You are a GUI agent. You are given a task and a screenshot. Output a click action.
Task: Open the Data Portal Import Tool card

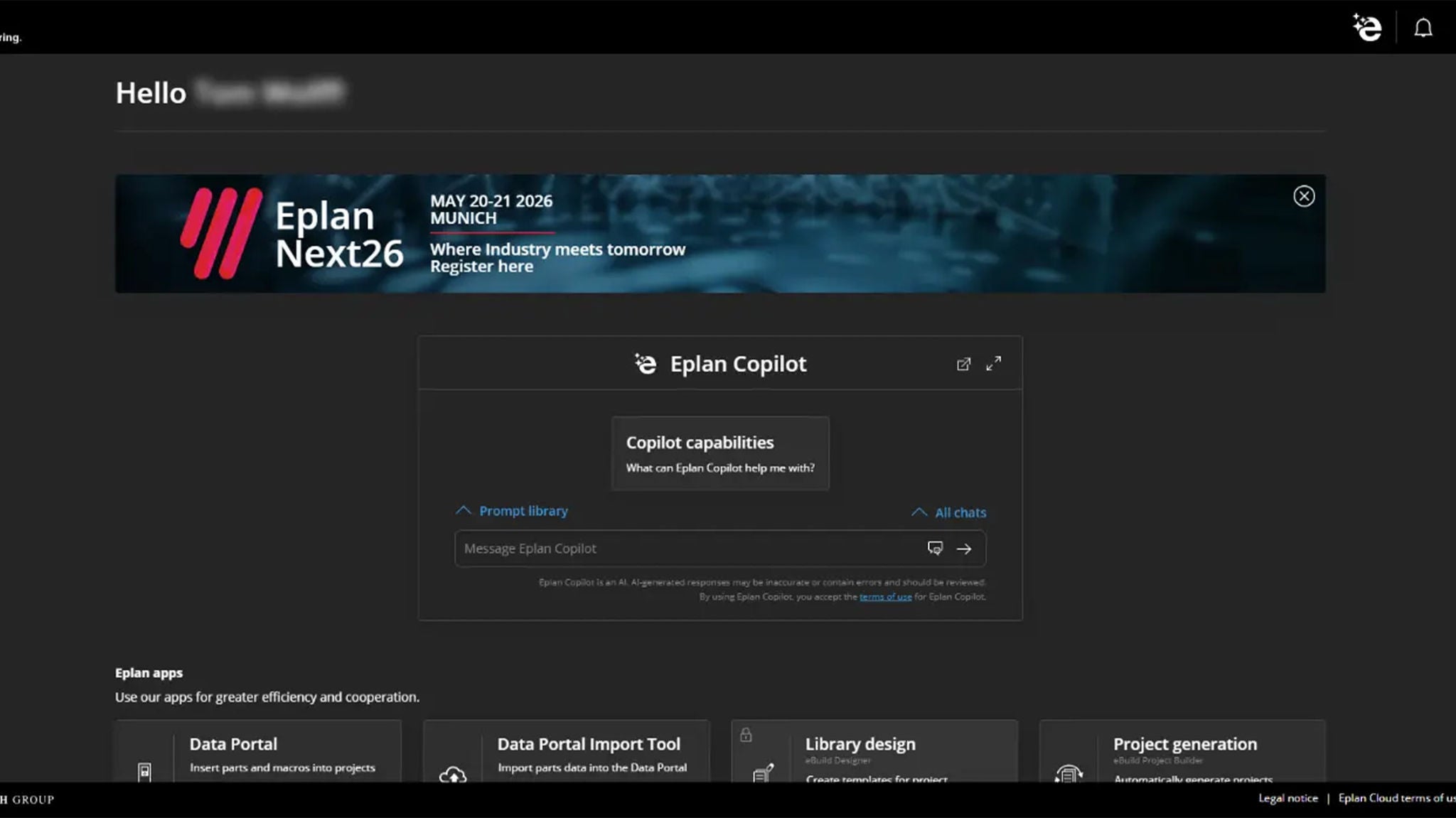(567, 752)
